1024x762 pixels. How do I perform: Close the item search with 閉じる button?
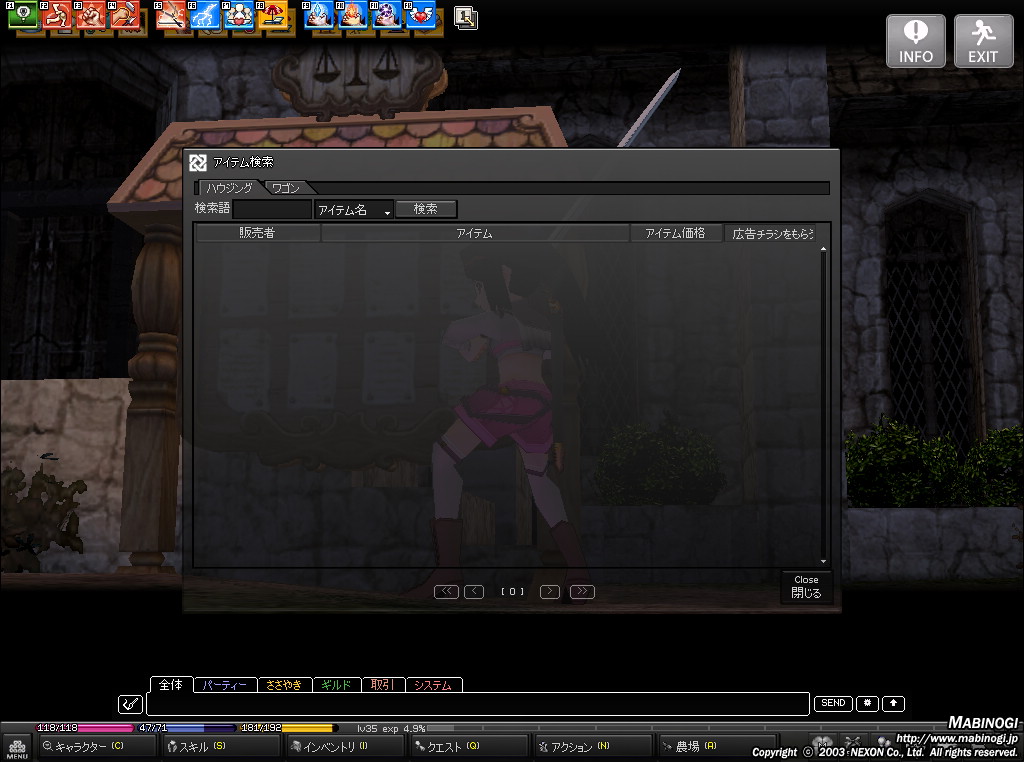coord(806,587)
